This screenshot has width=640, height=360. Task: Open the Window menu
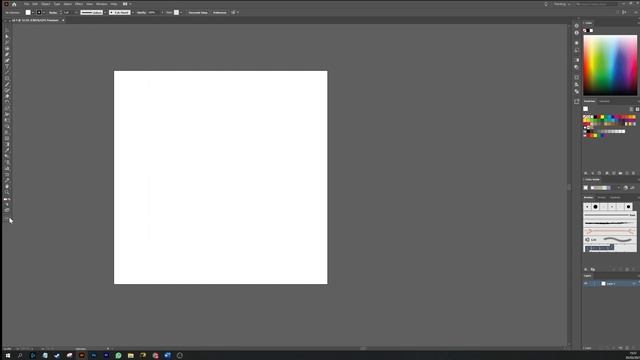[102, 4]
